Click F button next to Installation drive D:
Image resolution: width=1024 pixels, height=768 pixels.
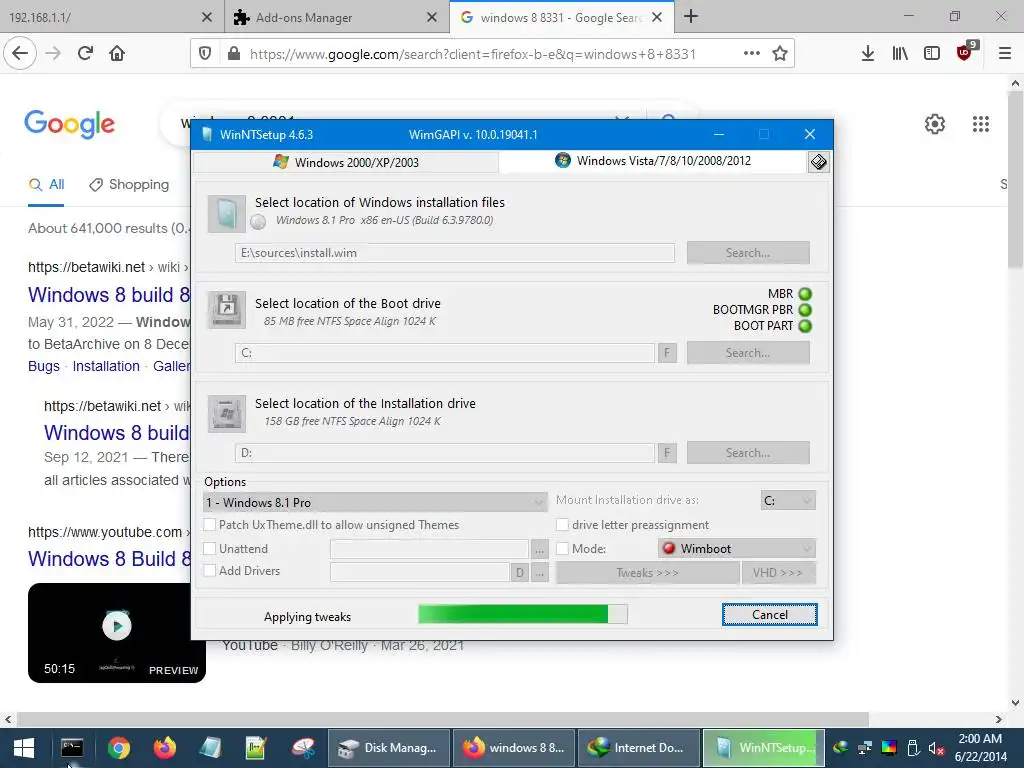tap(667, 453)
